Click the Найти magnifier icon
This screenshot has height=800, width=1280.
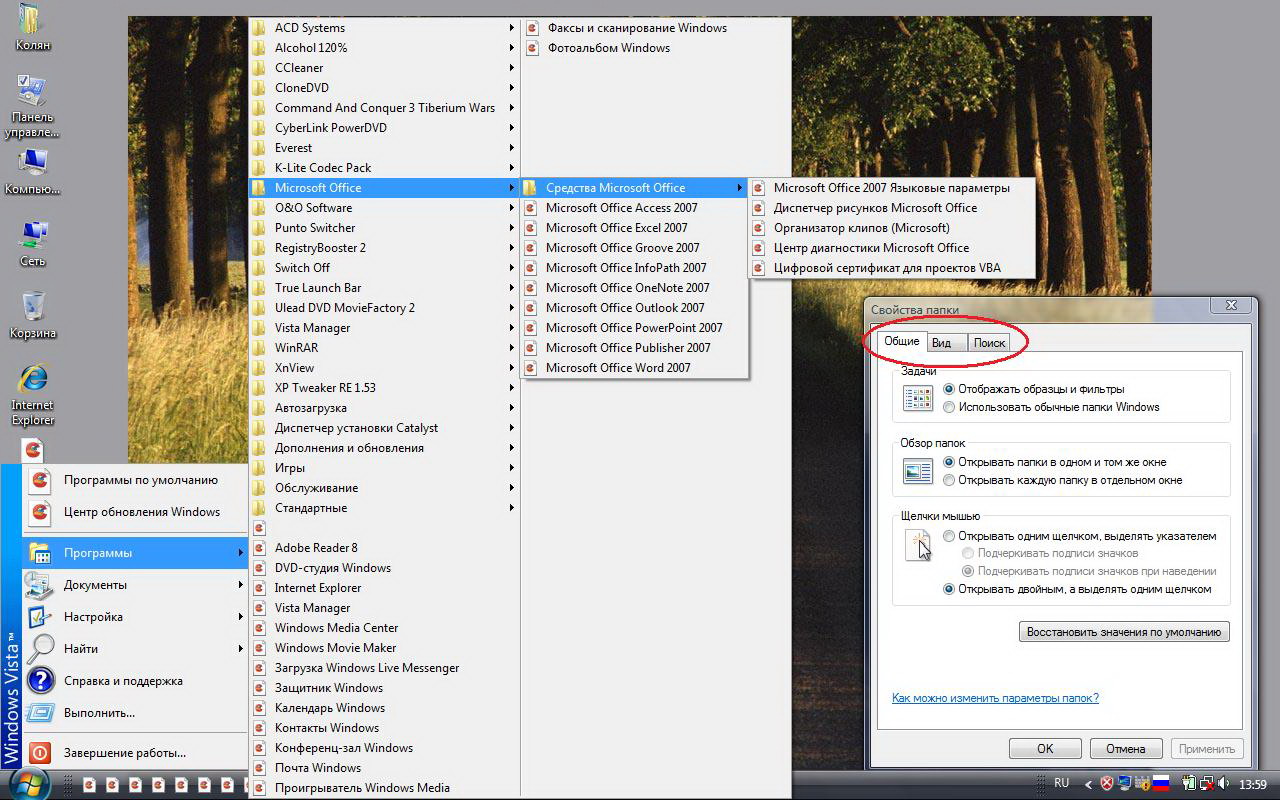40,649
